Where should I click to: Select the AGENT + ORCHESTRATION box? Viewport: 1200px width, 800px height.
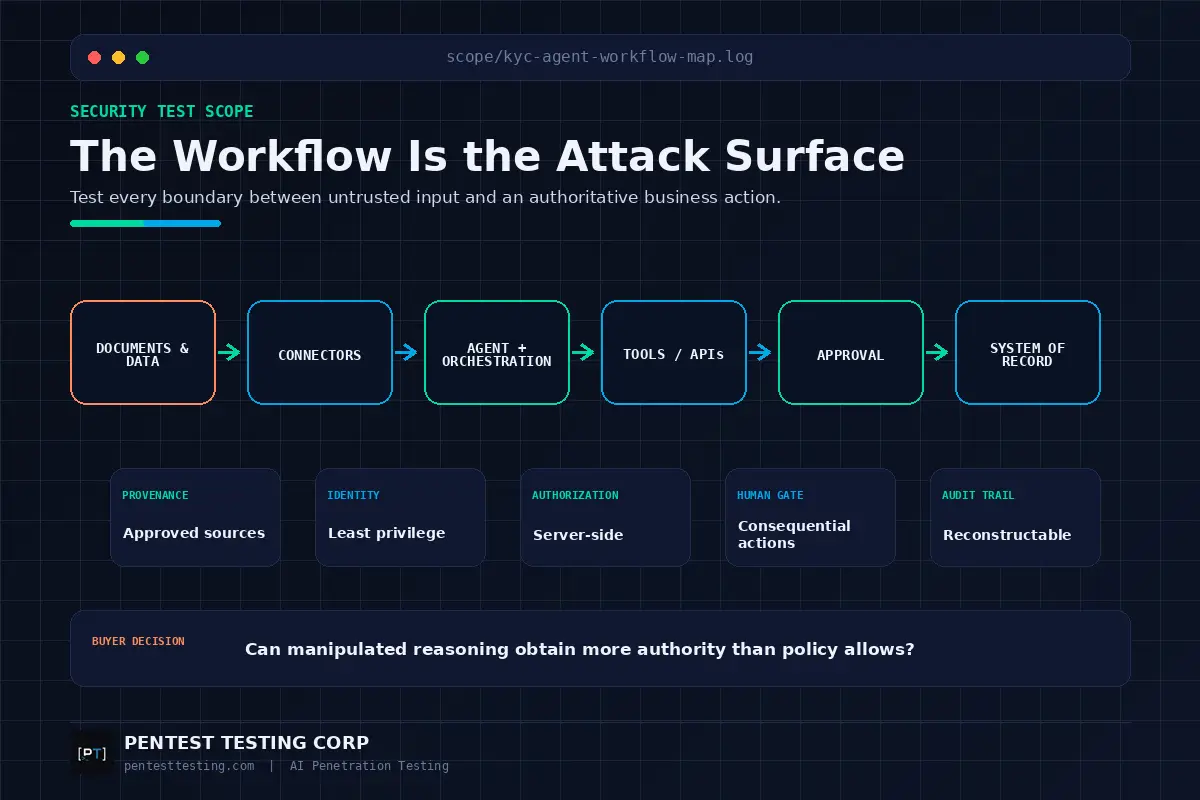tap(497, 352)
